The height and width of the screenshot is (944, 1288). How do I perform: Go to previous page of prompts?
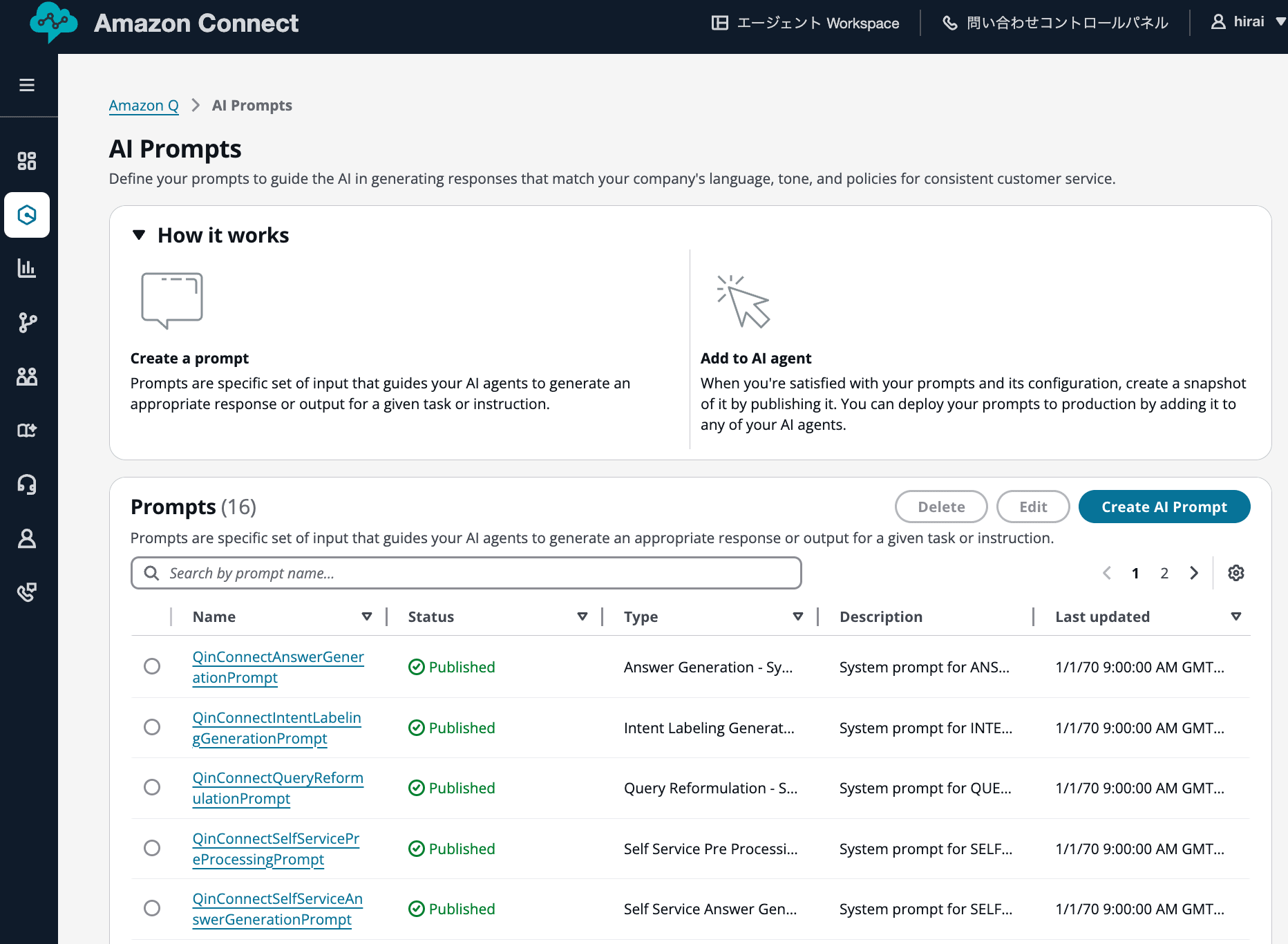pos(1107,573)
